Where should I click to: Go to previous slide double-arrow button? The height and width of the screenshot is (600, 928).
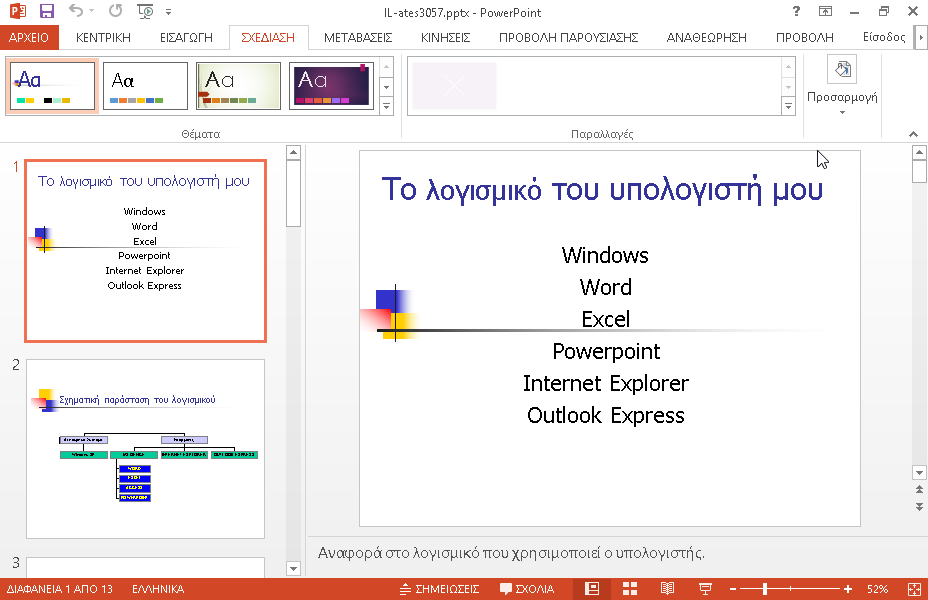tap(919, 489)
